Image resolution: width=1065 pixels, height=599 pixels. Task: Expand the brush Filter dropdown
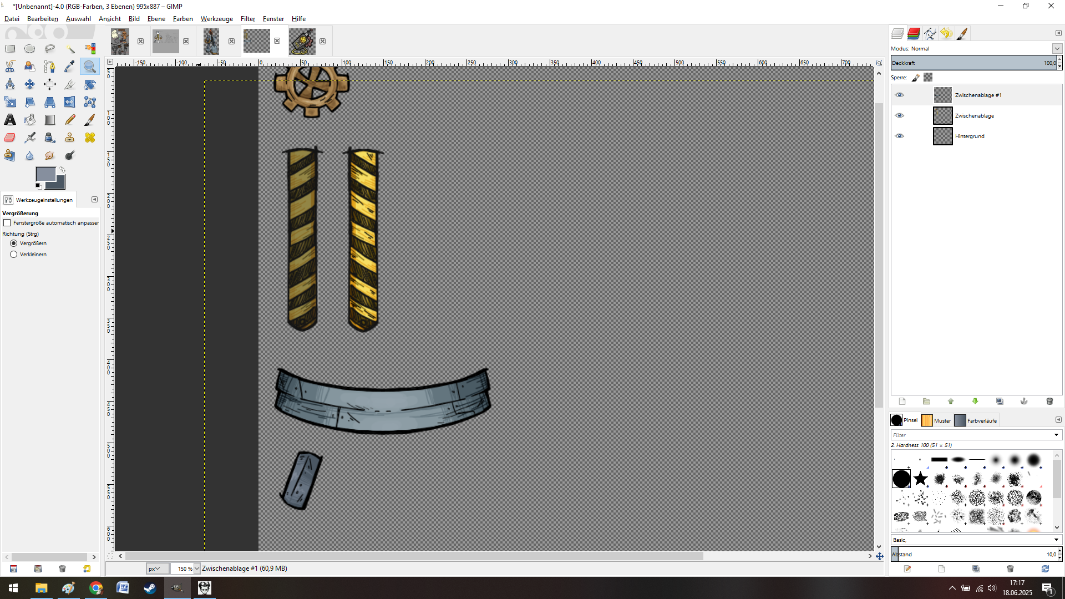1057,435
